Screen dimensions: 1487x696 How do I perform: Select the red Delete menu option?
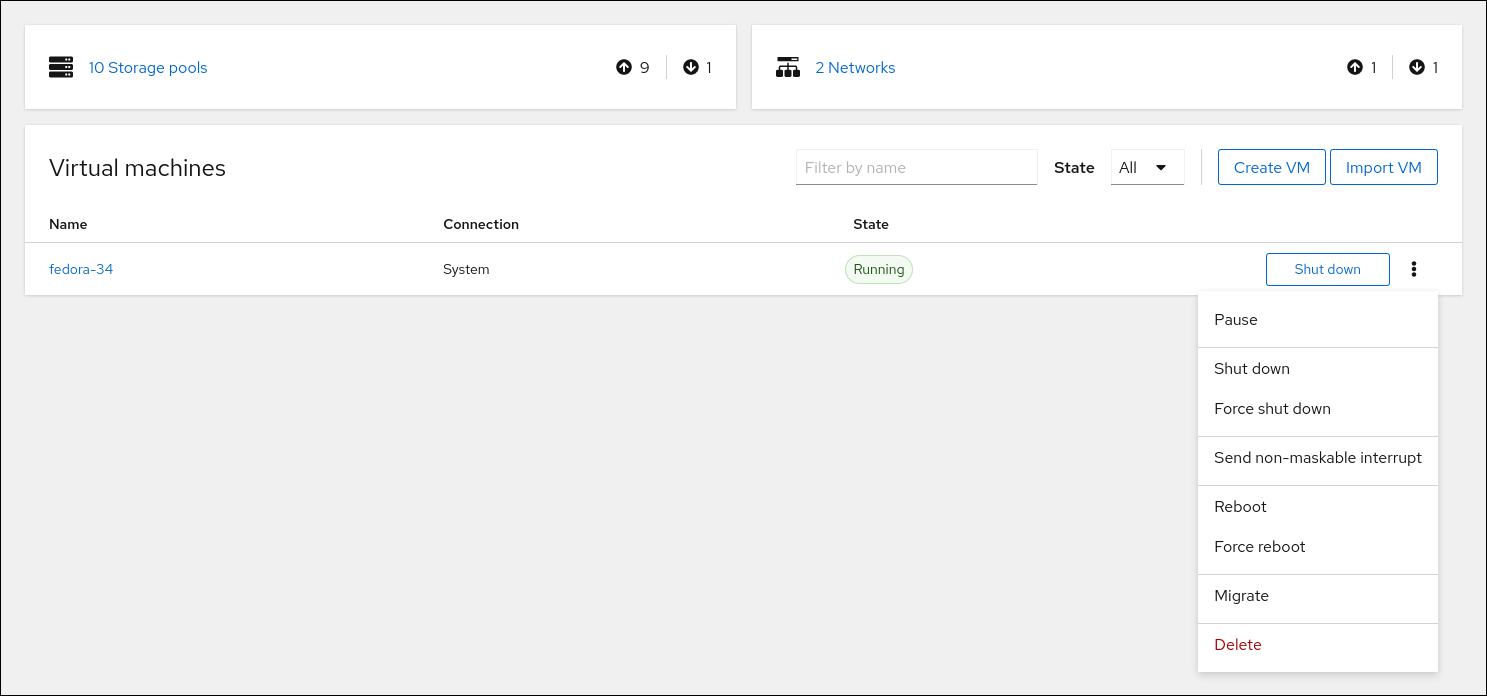pos(1237,645)
